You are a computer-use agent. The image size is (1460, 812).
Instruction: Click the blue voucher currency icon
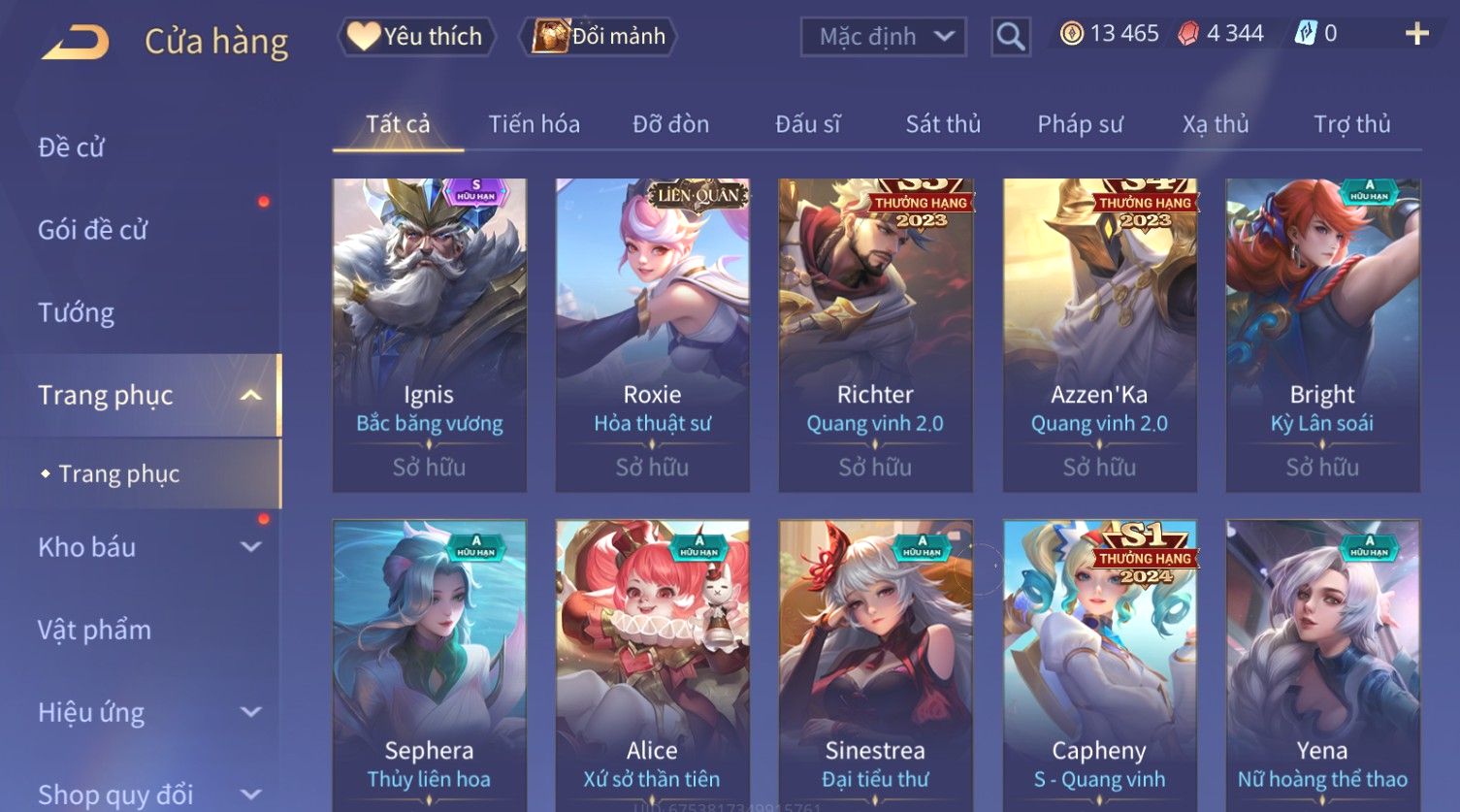point(1306,34)
